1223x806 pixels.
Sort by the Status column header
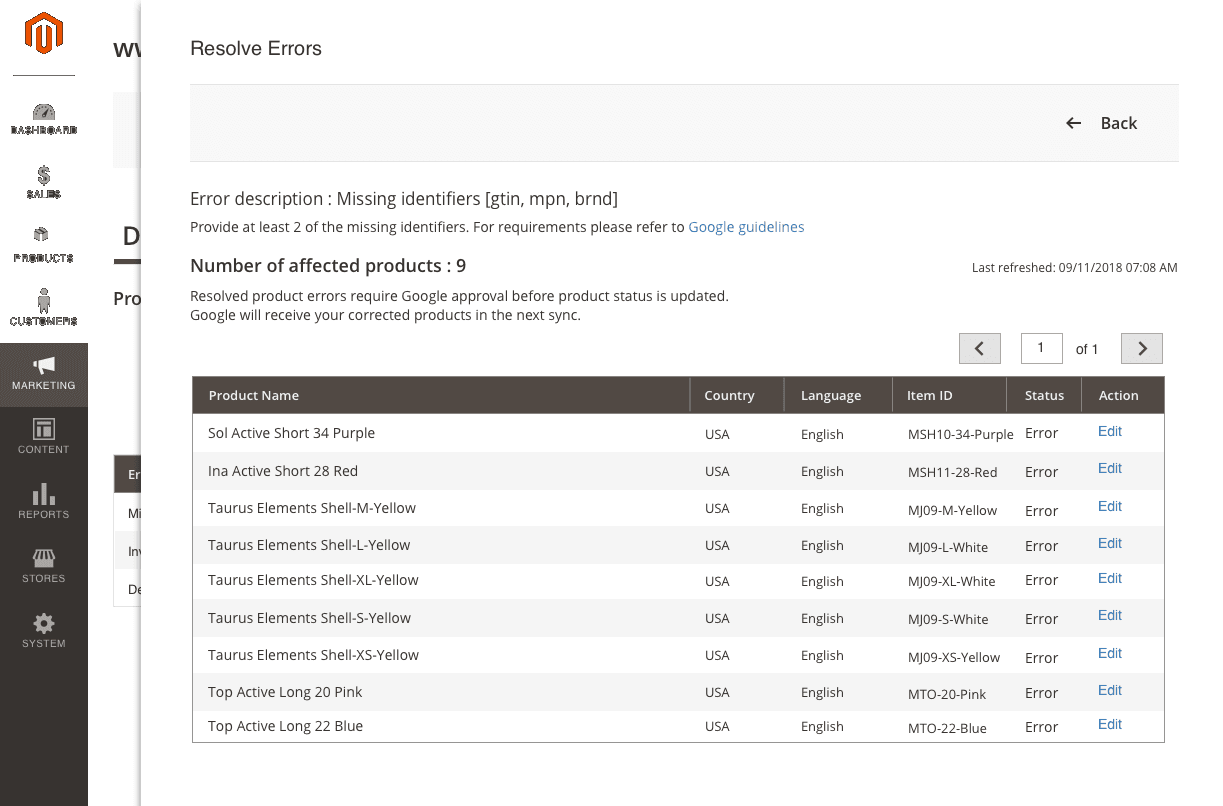click(x=1044, y=396)
